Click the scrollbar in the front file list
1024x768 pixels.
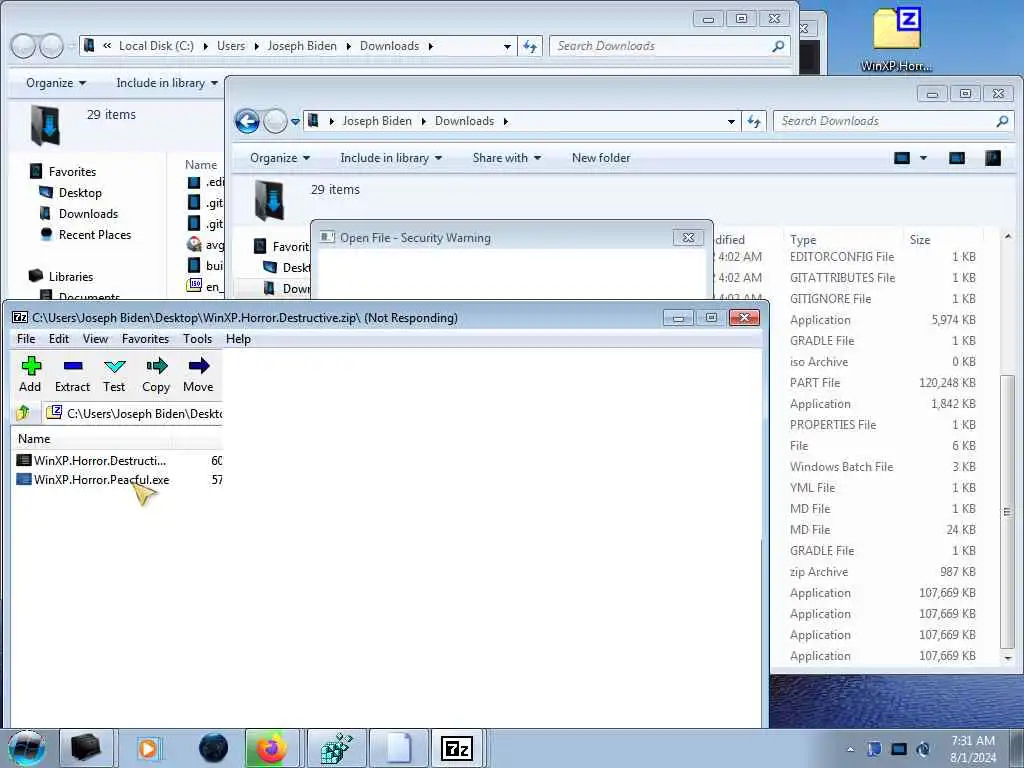(x=1007, y=512)
